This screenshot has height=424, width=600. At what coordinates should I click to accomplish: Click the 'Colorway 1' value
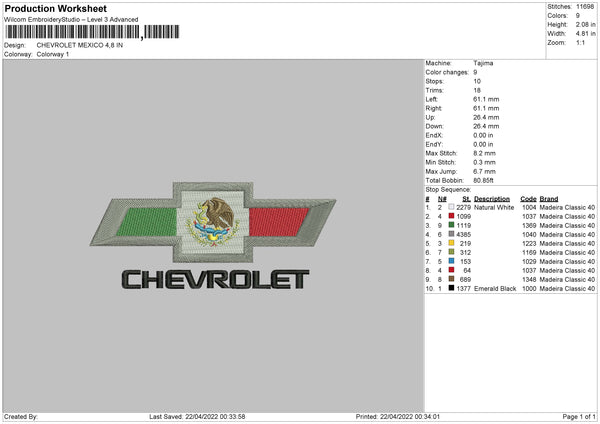click(53, 54)
